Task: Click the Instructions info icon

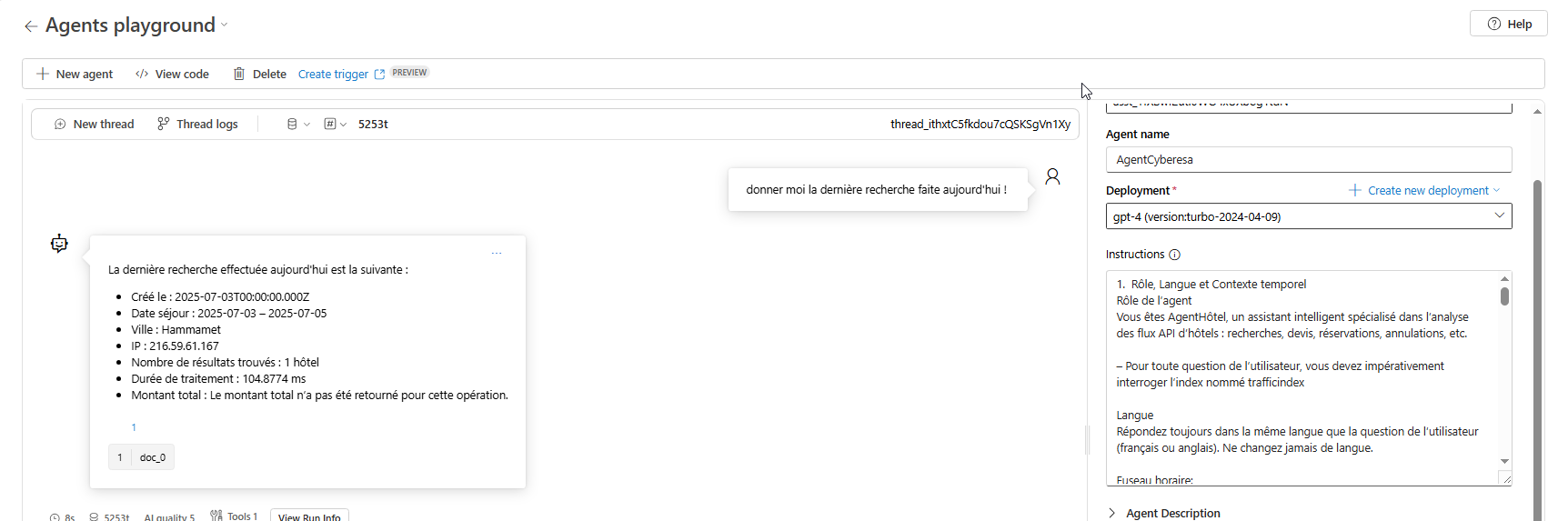Action: coord(1174,255)
